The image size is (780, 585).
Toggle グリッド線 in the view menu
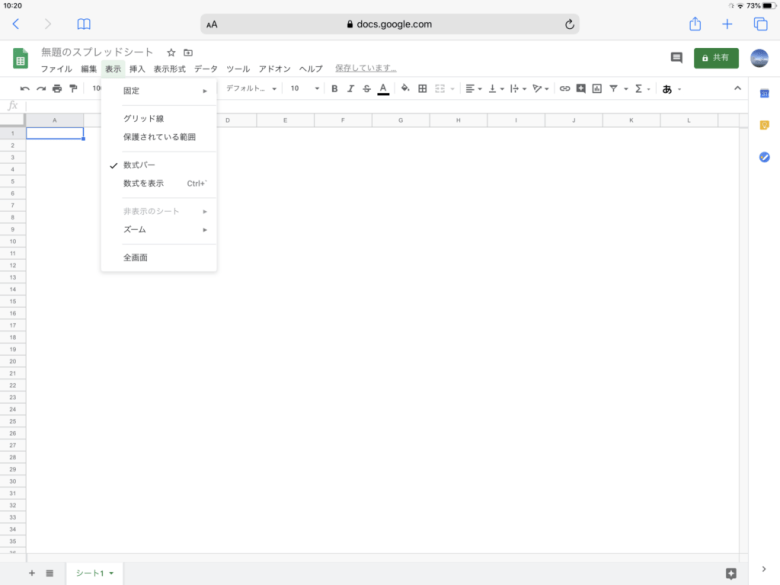pyautogui.click(x=143, y=119)
